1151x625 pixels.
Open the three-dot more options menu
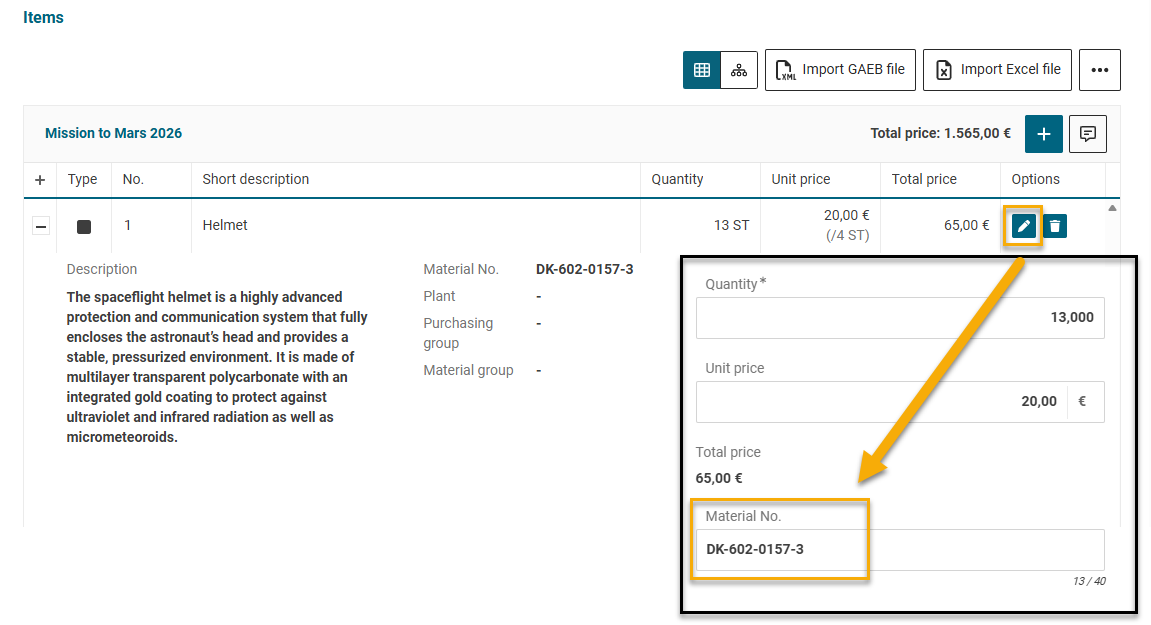[x=1099, y=70]
